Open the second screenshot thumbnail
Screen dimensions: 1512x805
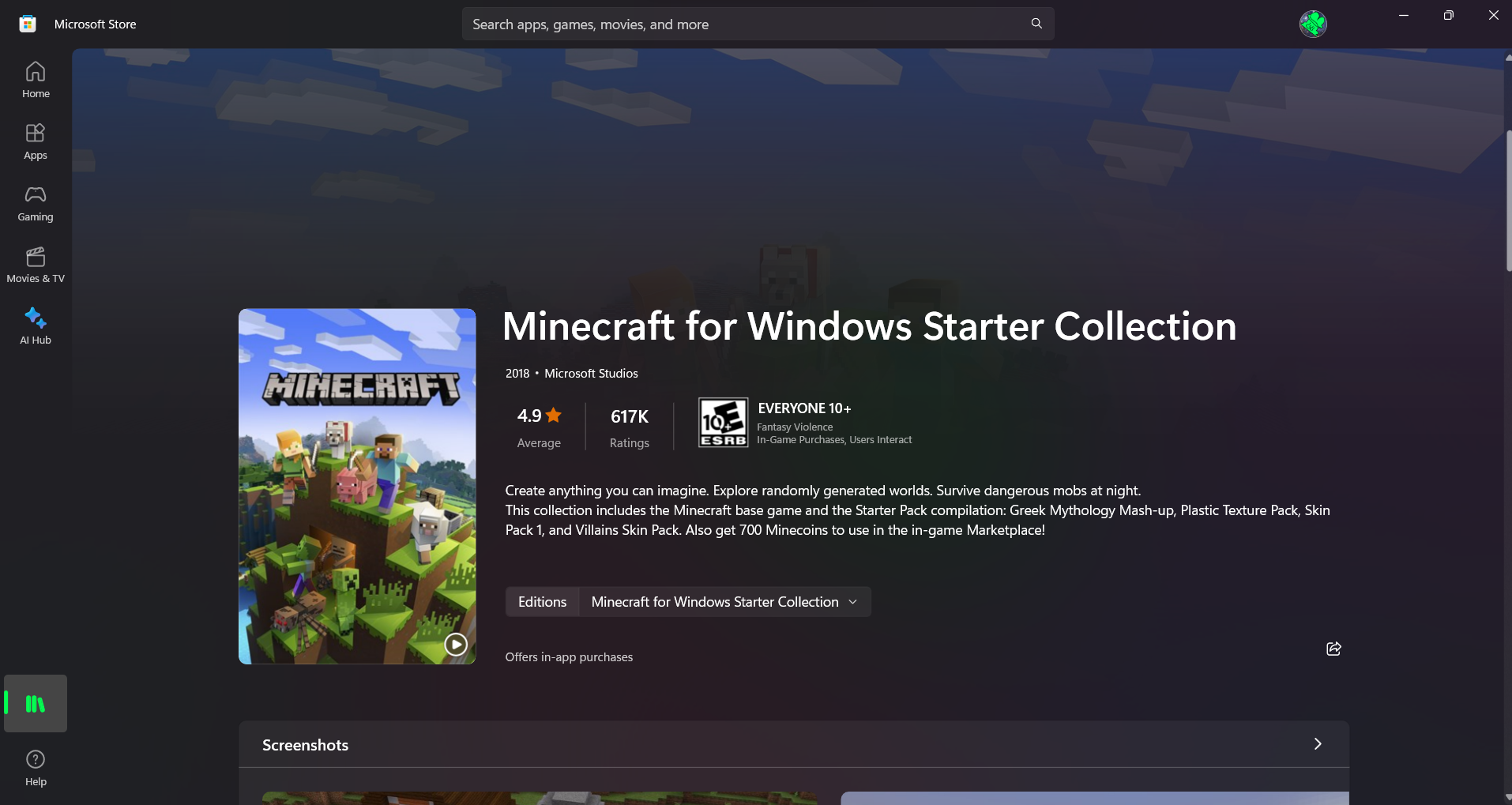coord(1095,799)
